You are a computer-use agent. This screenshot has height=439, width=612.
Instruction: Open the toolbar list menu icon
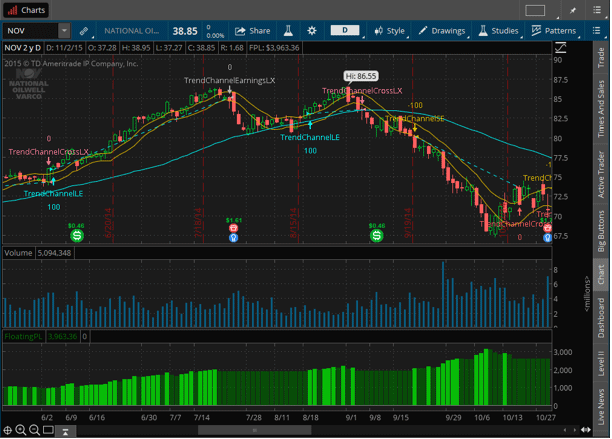[x=596, y=30]
